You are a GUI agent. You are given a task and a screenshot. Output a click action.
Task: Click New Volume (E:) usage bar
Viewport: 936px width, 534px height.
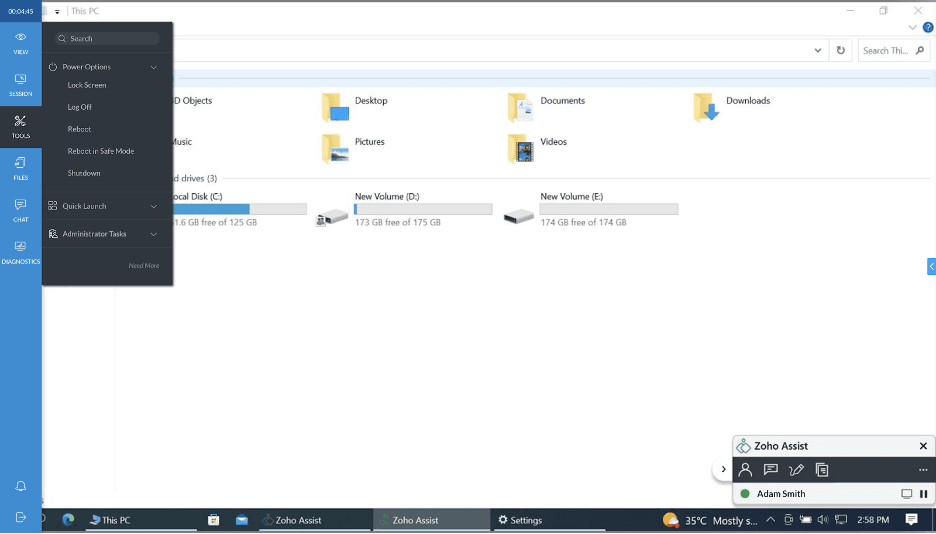pyautogui.click(x=609, y=209)
